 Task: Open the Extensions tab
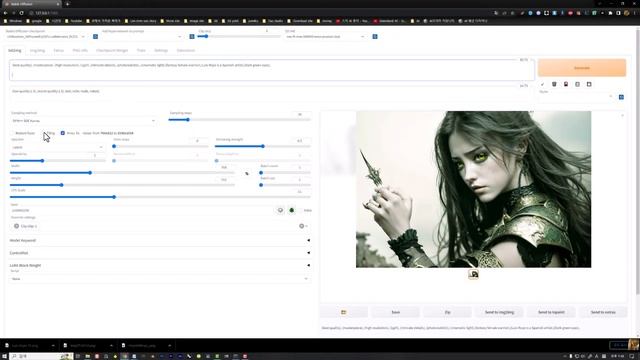pos(186,51)
